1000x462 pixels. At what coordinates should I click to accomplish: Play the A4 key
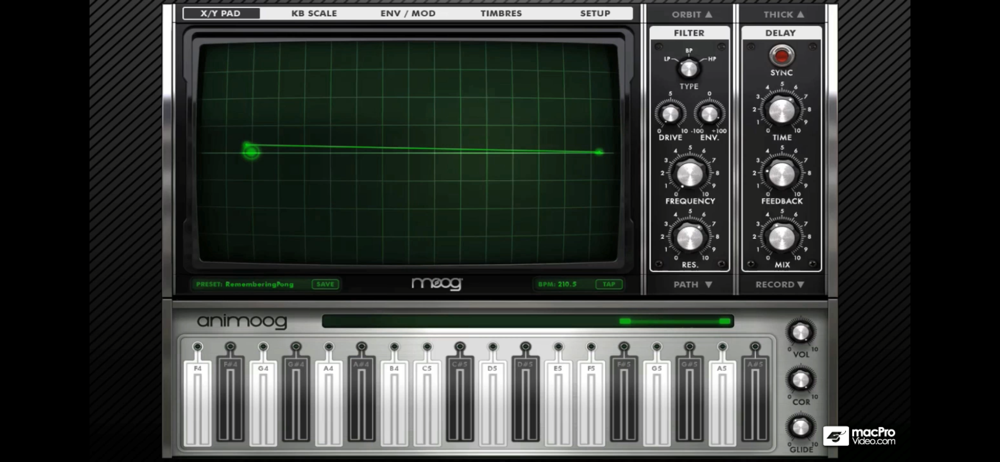[328, 403]
